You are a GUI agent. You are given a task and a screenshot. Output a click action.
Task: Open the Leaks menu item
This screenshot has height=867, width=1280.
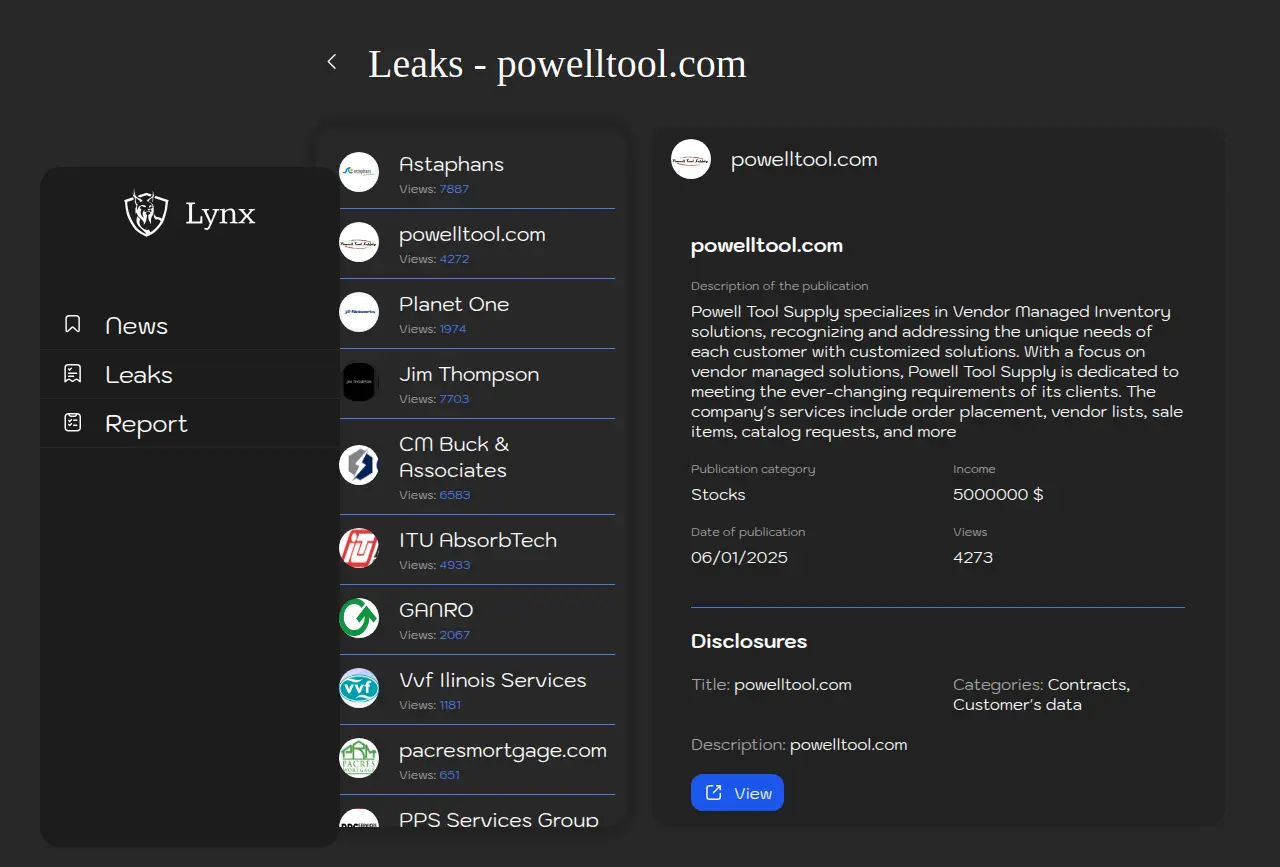(x=139, y=375)
